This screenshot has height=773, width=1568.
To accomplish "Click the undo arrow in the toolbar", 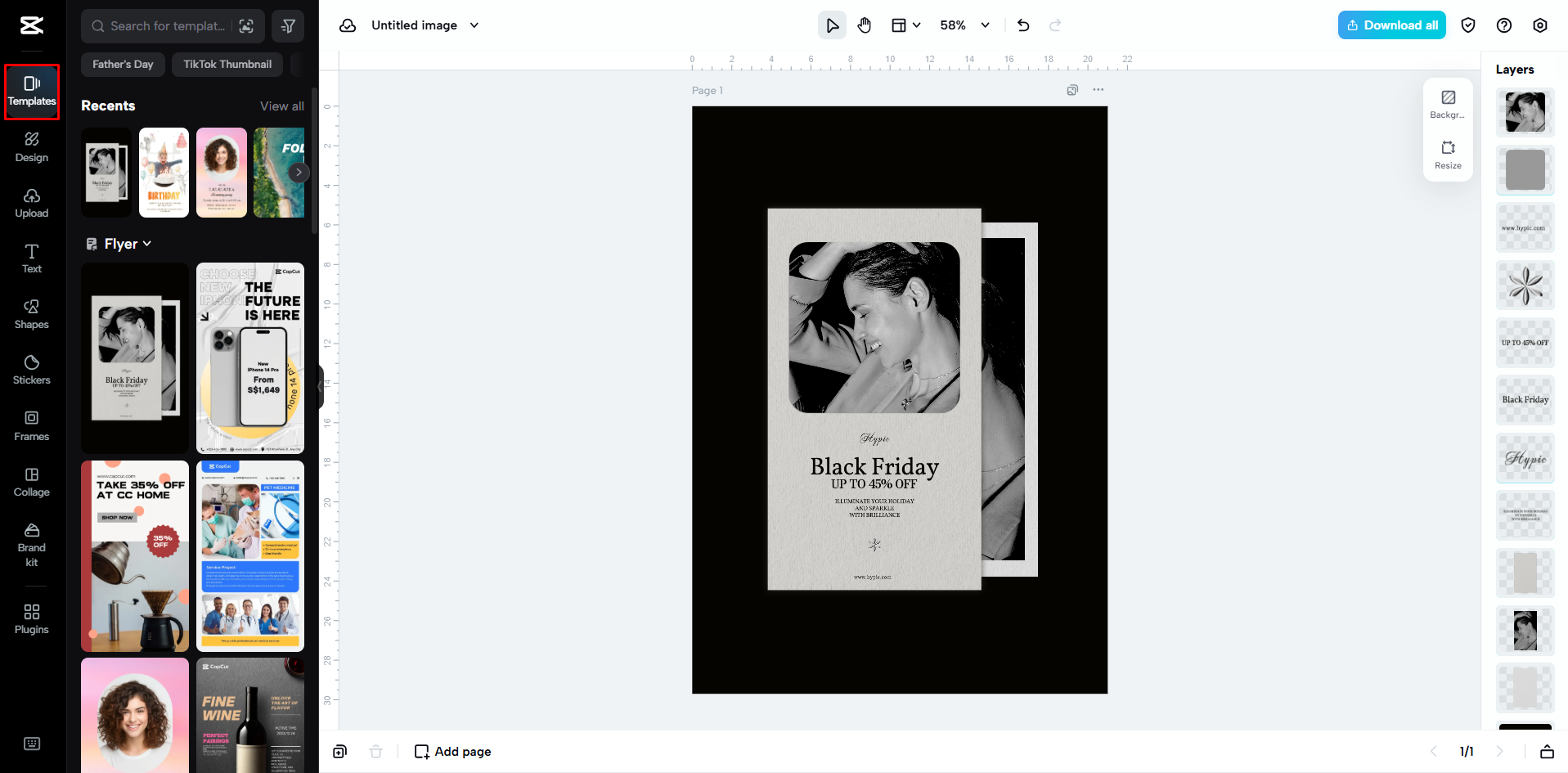I will [x=1022, y=25].
